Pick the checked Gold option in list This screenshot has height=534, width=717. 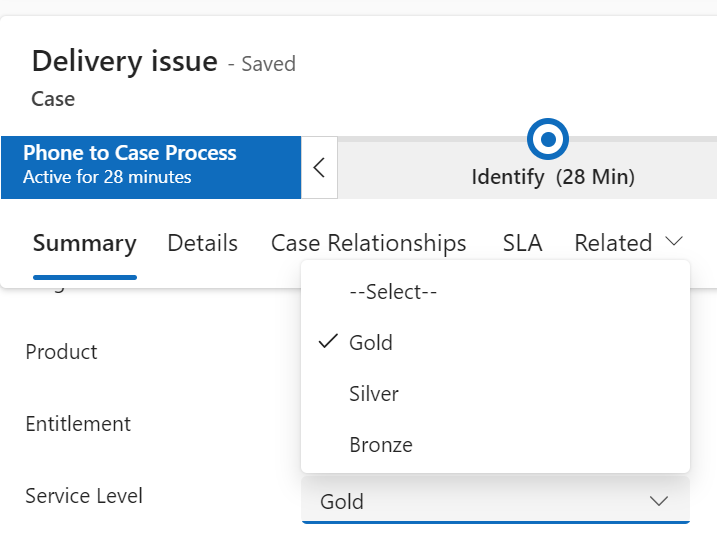coord(371,343)
